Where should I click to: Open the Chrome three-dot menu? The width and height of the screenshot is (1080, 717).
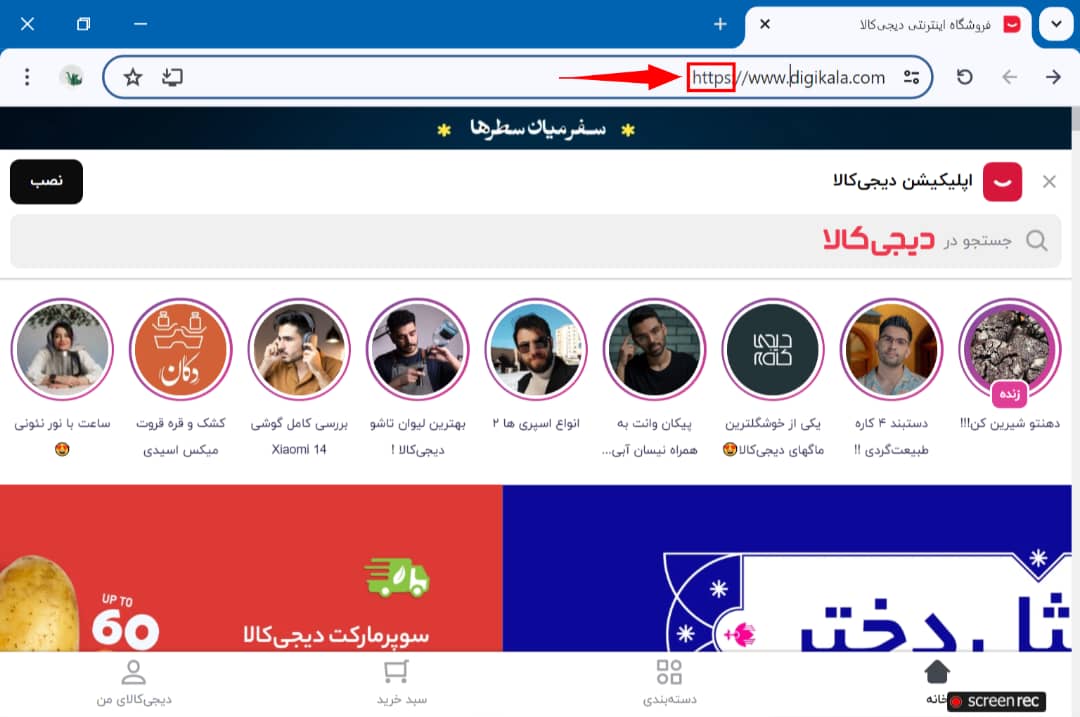(27, 77)
